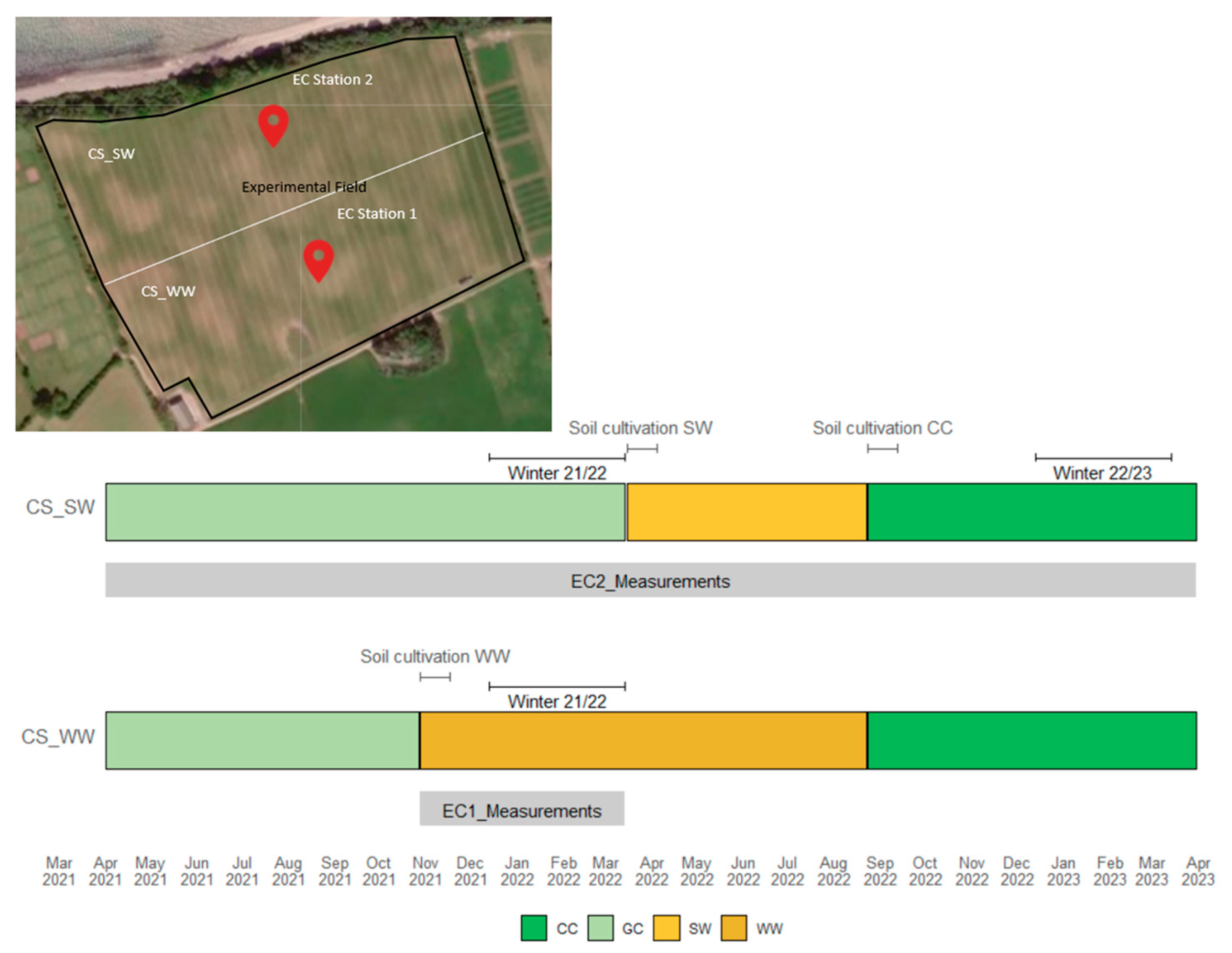Click the CS_WW row label
1232x953 pixels.
(57, 737)
